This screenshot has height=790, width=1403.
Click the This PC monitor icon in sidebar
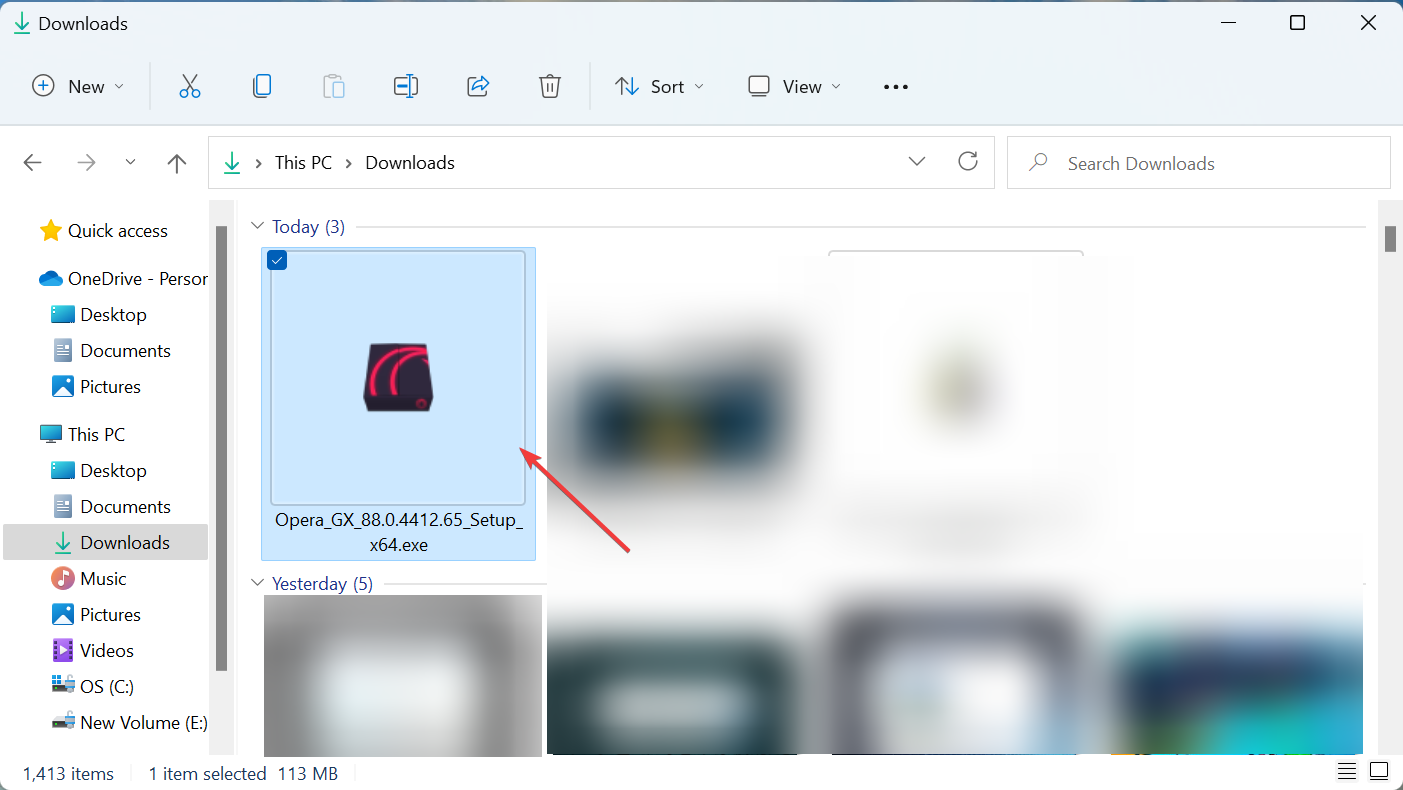coord(50,435)
